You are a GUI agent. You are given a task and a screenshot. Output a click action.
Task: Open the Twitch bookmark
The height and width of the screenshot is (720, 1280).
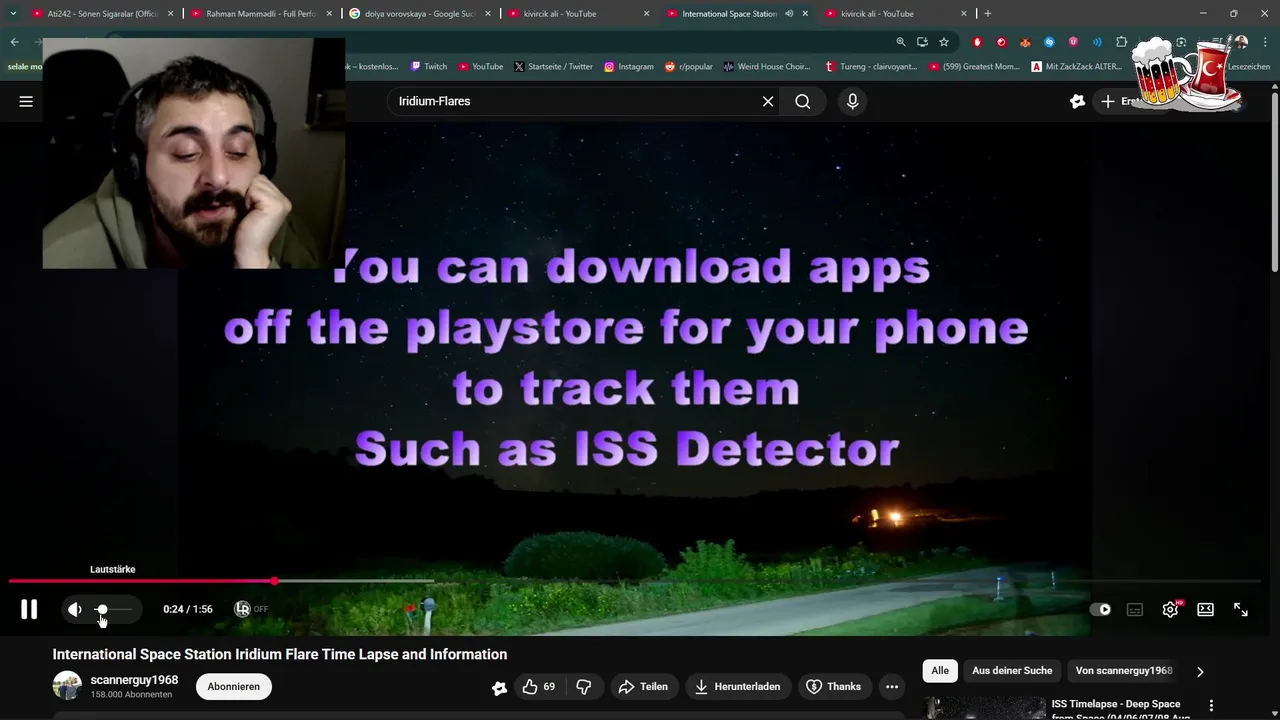coord(428,67)
